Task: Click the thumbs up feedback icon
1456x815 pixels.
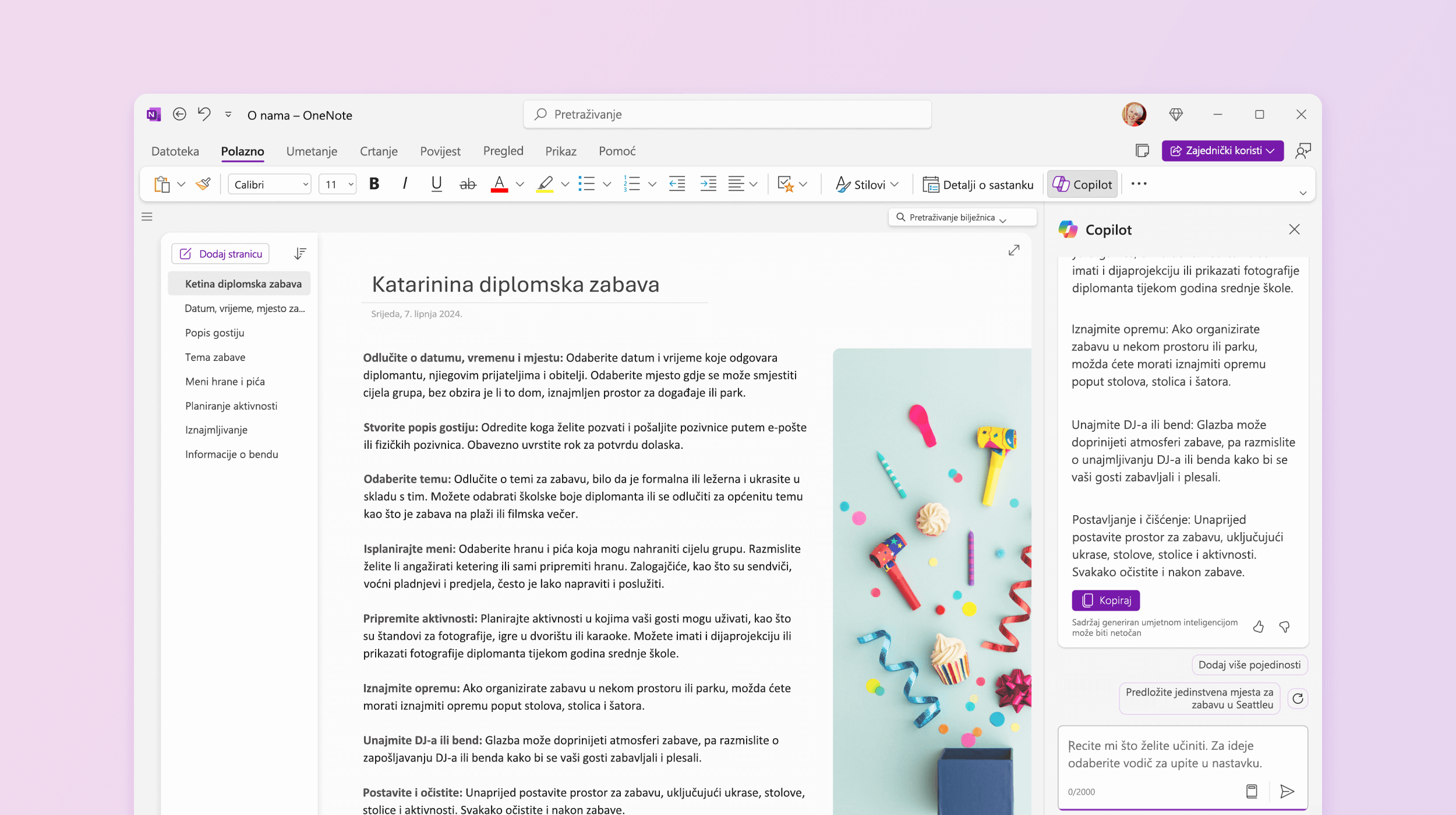Action: (x=1258, y=626)
